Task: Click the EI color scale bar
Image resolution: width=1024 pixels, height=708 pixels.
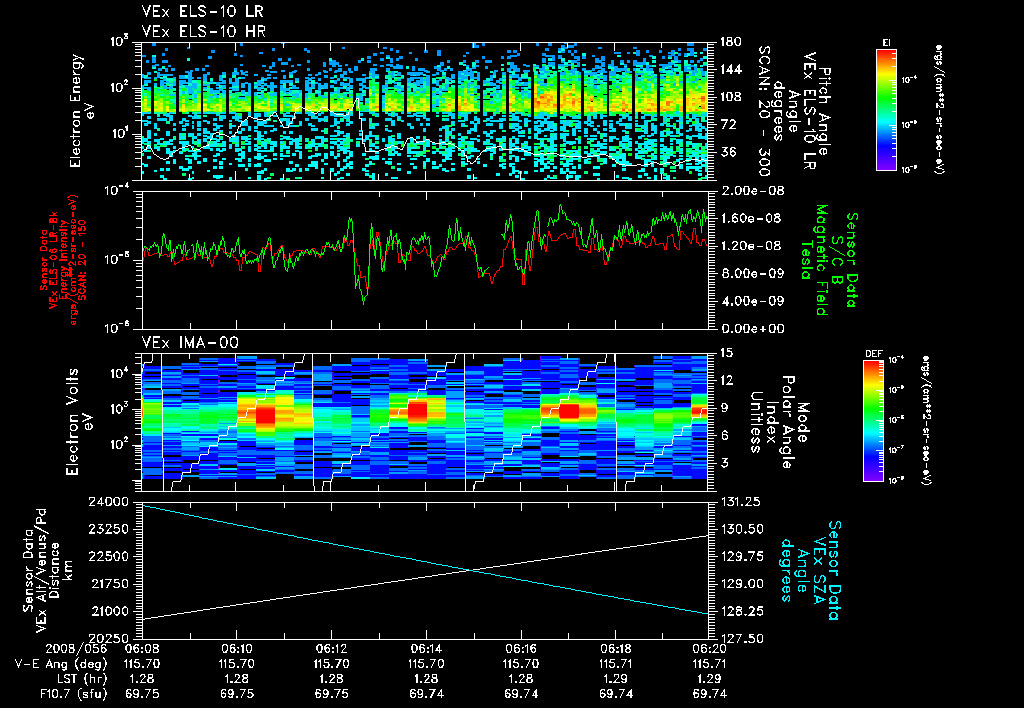Action: point(886,109)
